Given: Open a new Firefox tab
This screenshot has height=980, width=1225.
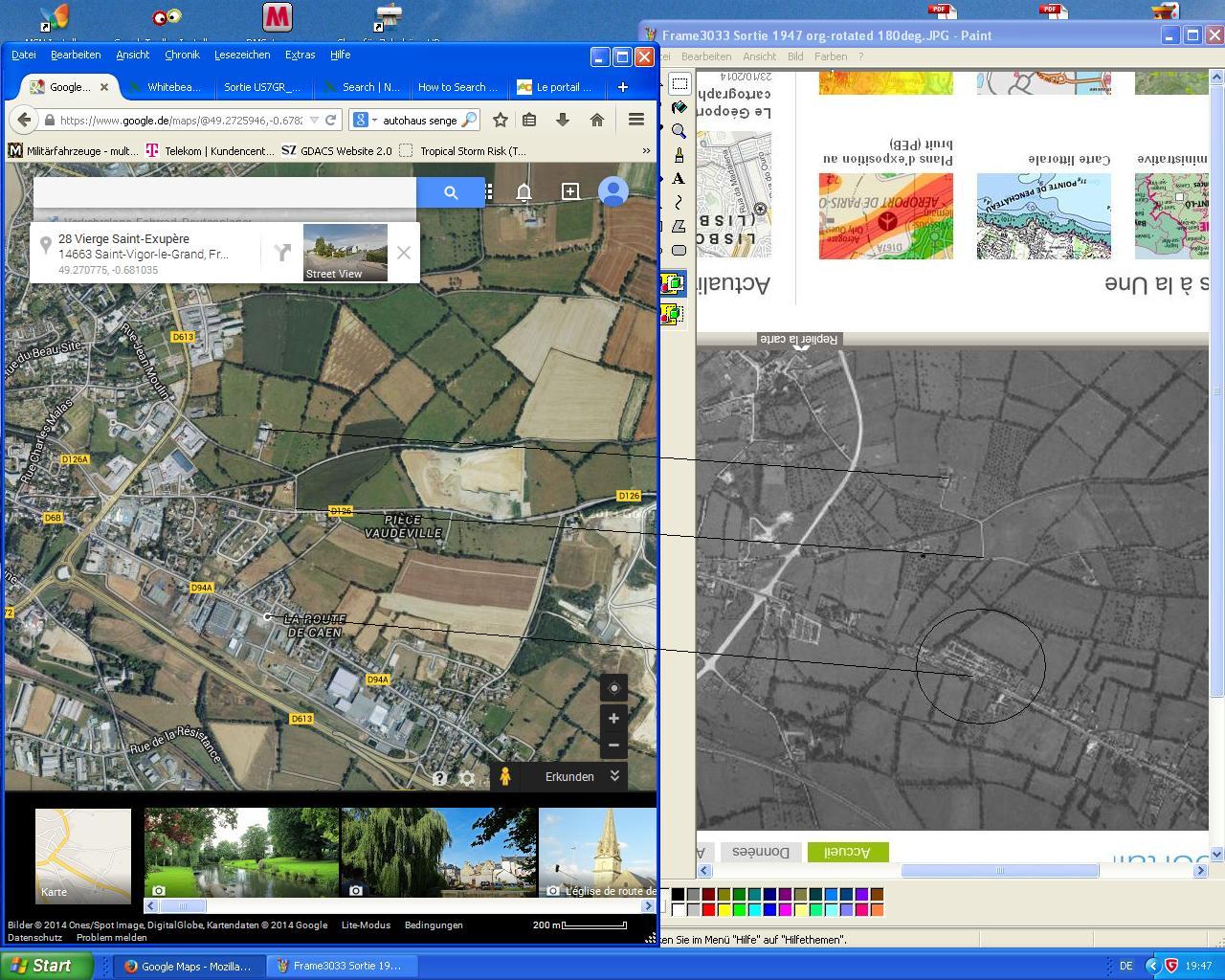Looking at the screenshot, I should click(622, 87).
